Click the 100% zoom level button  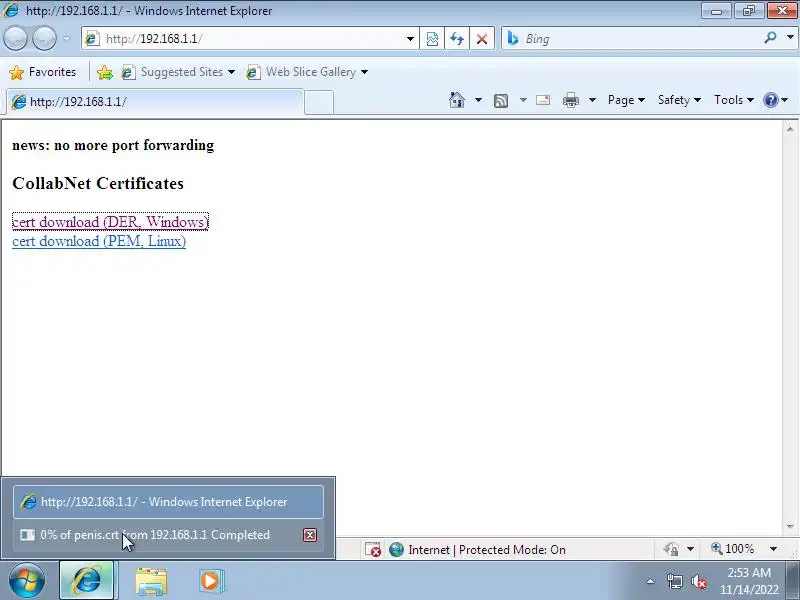point(733,549)
